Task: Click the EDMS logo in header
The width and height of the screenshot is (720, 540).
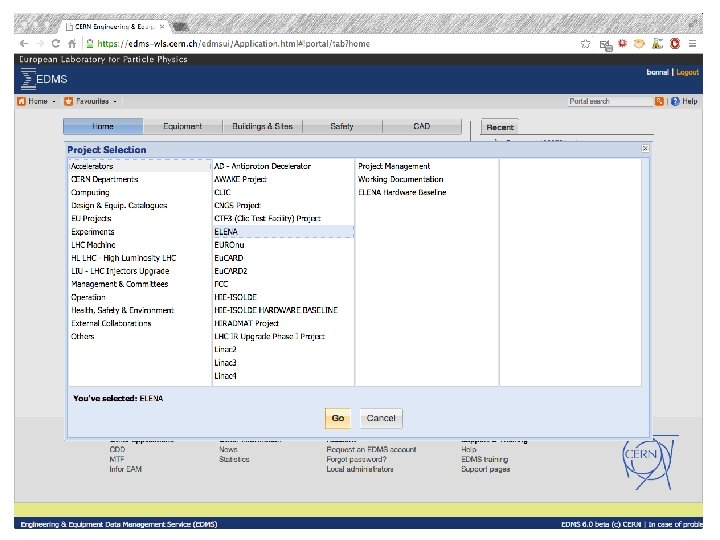Action: (44, 79)
